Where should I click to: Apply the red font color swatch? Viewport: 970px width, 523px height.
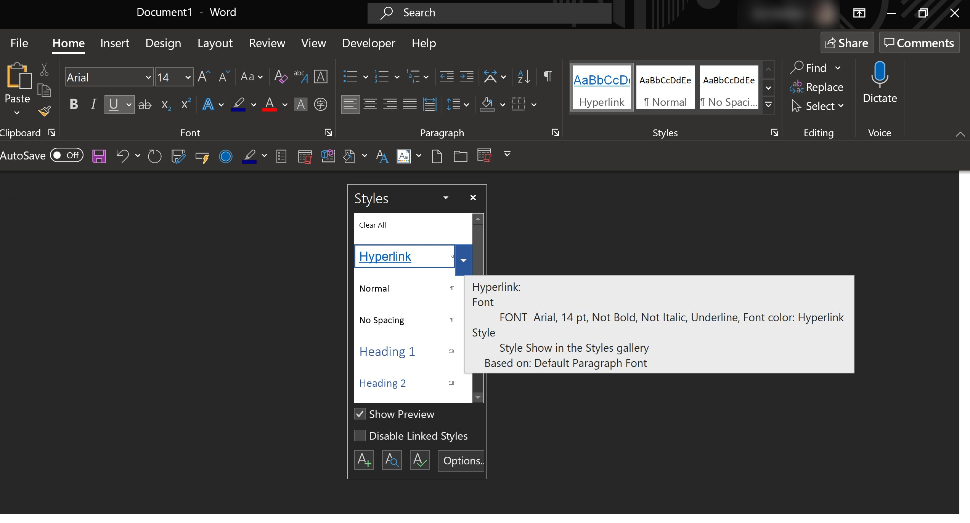[x=269, y=105]
